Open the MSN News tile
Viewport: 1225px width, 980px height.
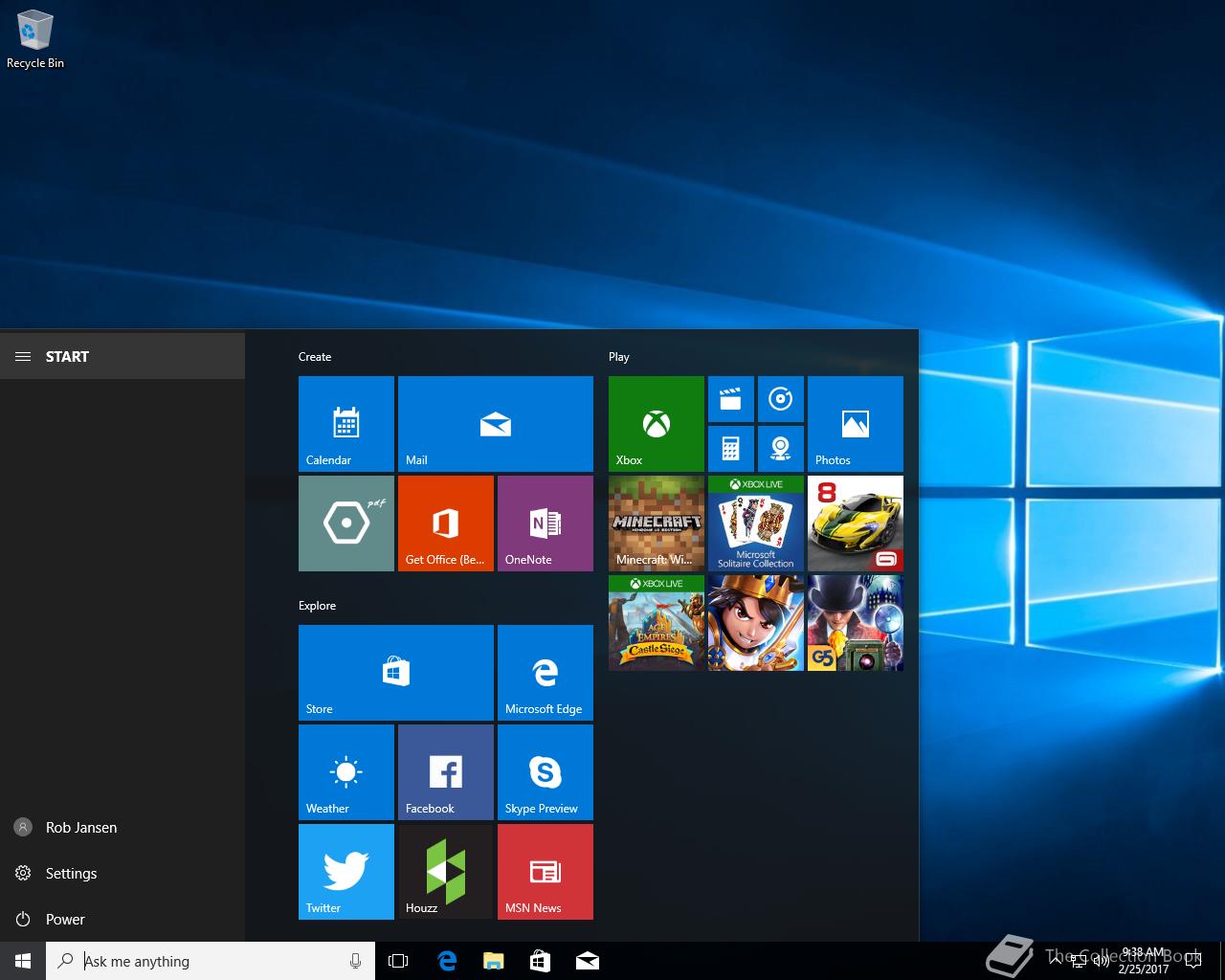point(546,872)
